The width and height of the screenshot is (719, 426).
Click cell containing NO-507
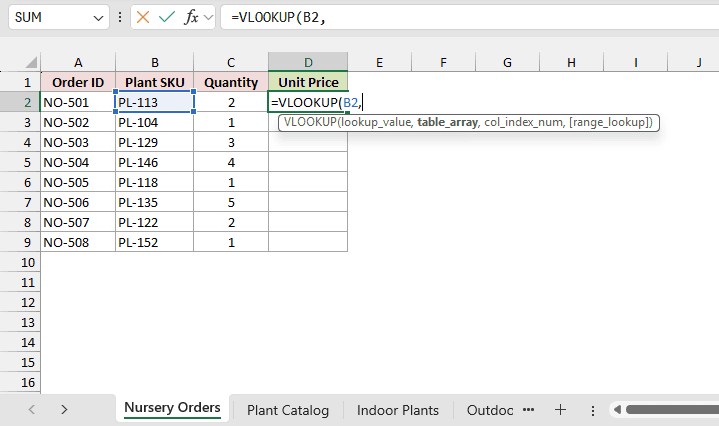[78, 222]
